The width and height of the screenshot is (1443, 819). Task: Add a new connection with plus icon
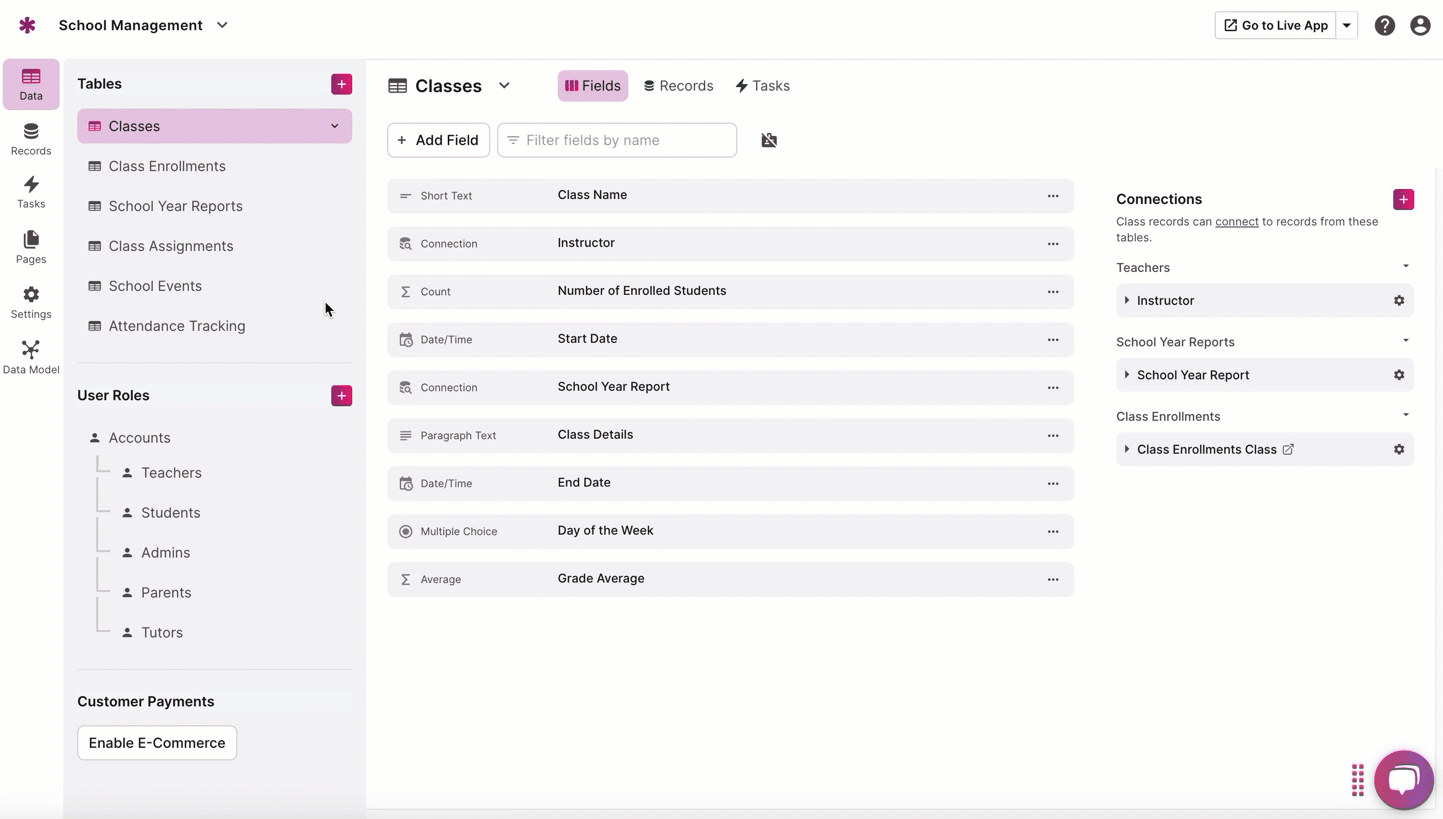click(1403, 200)
